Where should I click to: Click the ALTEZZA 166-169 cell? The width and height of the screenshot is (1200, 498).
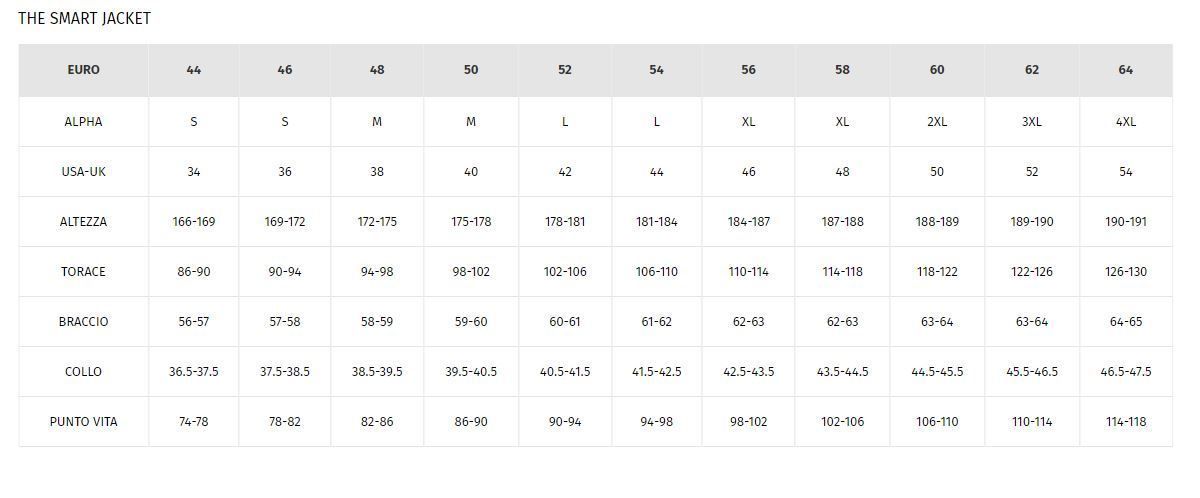click(193, 222)
